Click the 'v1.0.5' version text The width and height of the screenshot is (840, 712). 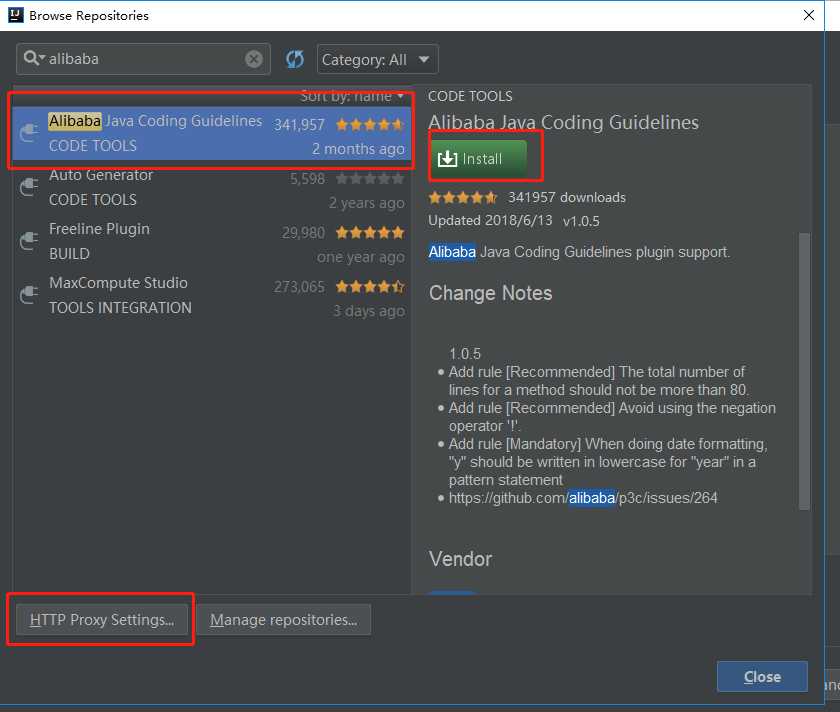[581, 221]
